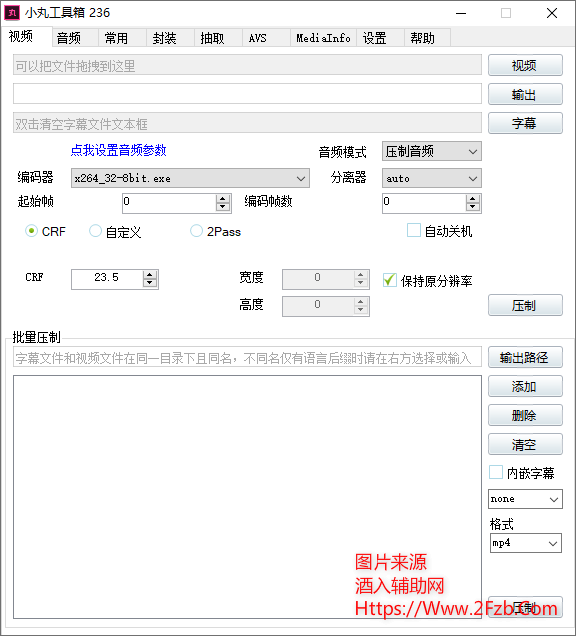
Task: Open the 编码器 x264 dropdown
Action: pos(190,178)
